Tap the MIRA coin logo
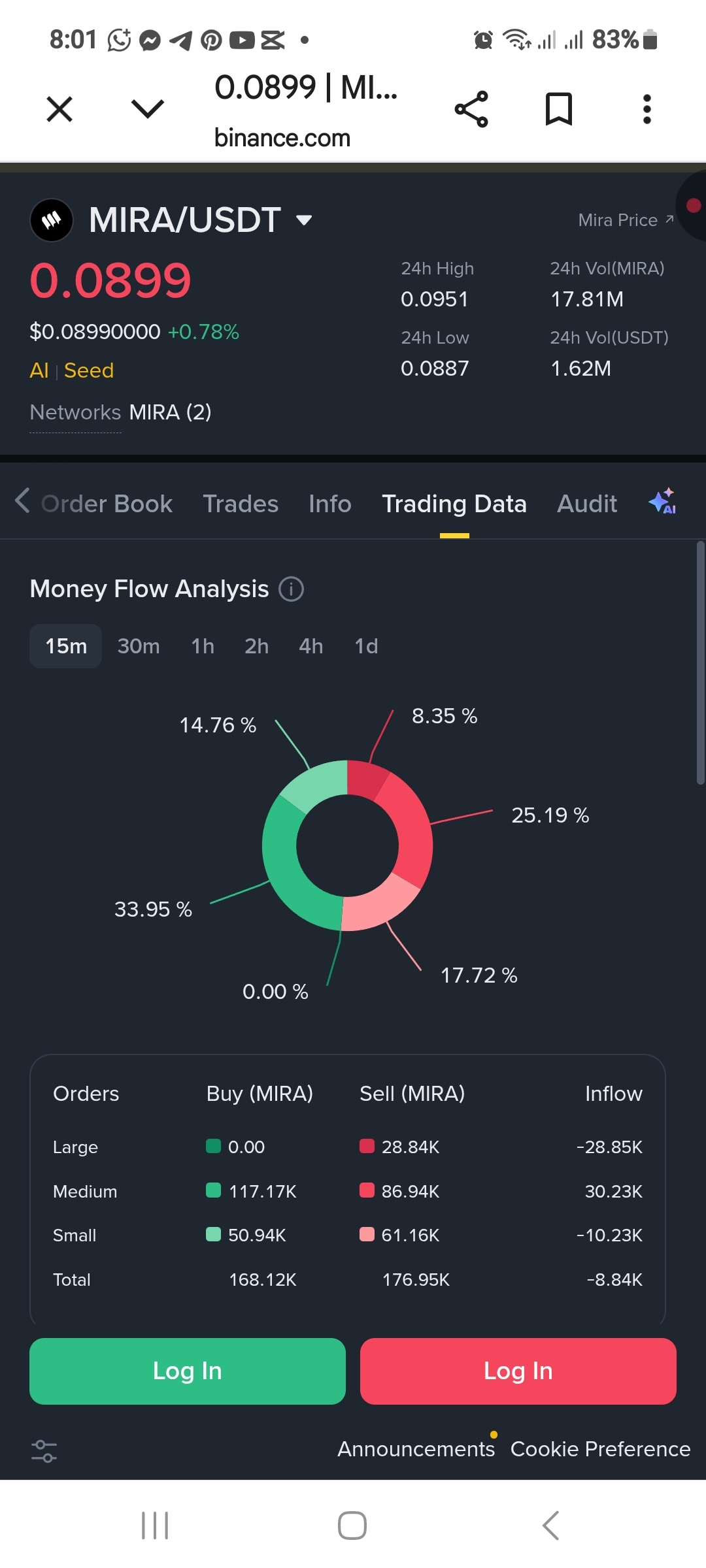The image size is (706, 1568). tap(52, 220)
